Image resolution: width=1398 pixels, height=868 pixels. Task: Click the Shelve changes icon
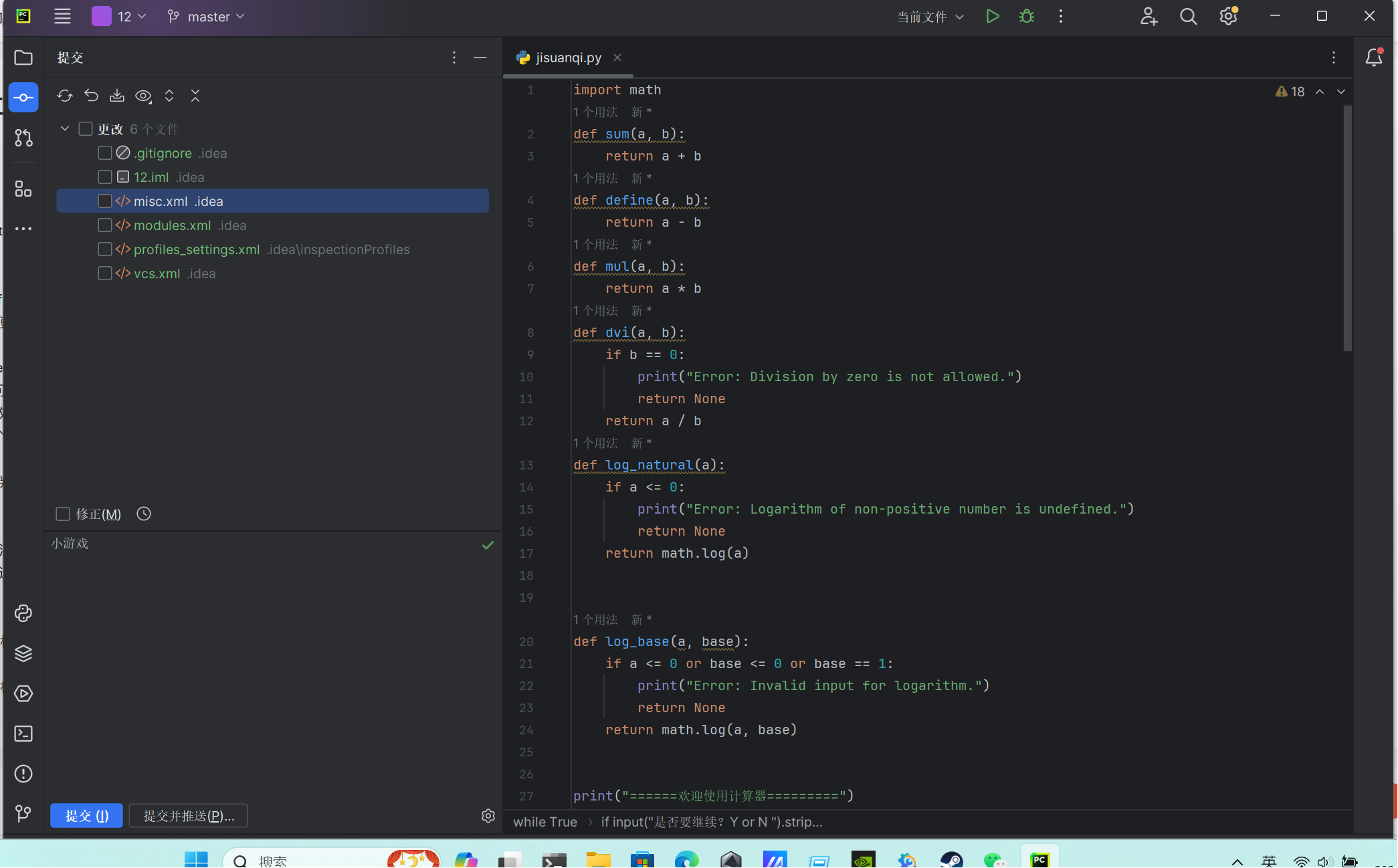(117, 96)
